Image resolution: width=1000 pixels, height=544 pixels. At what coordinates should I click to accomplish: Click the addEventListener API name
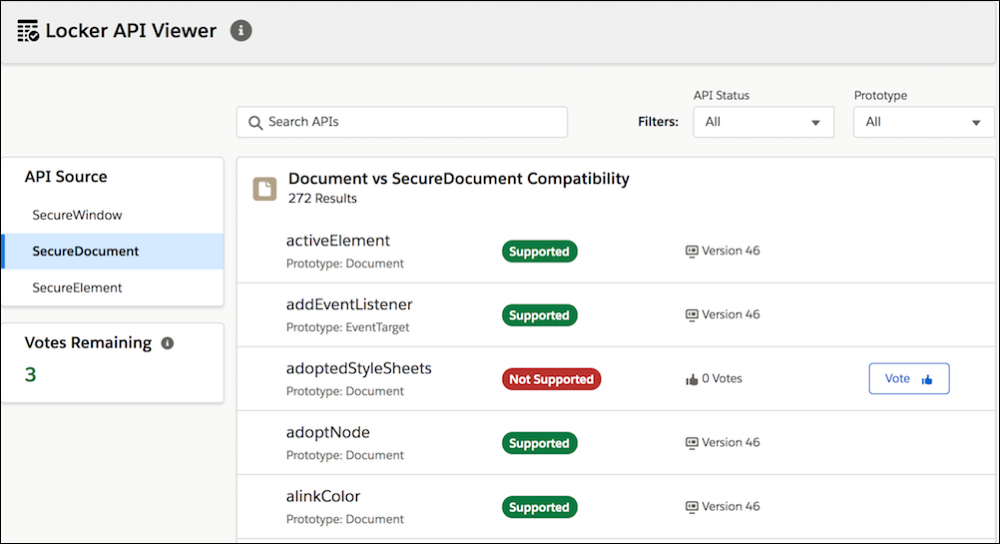[x=349, y=304]
